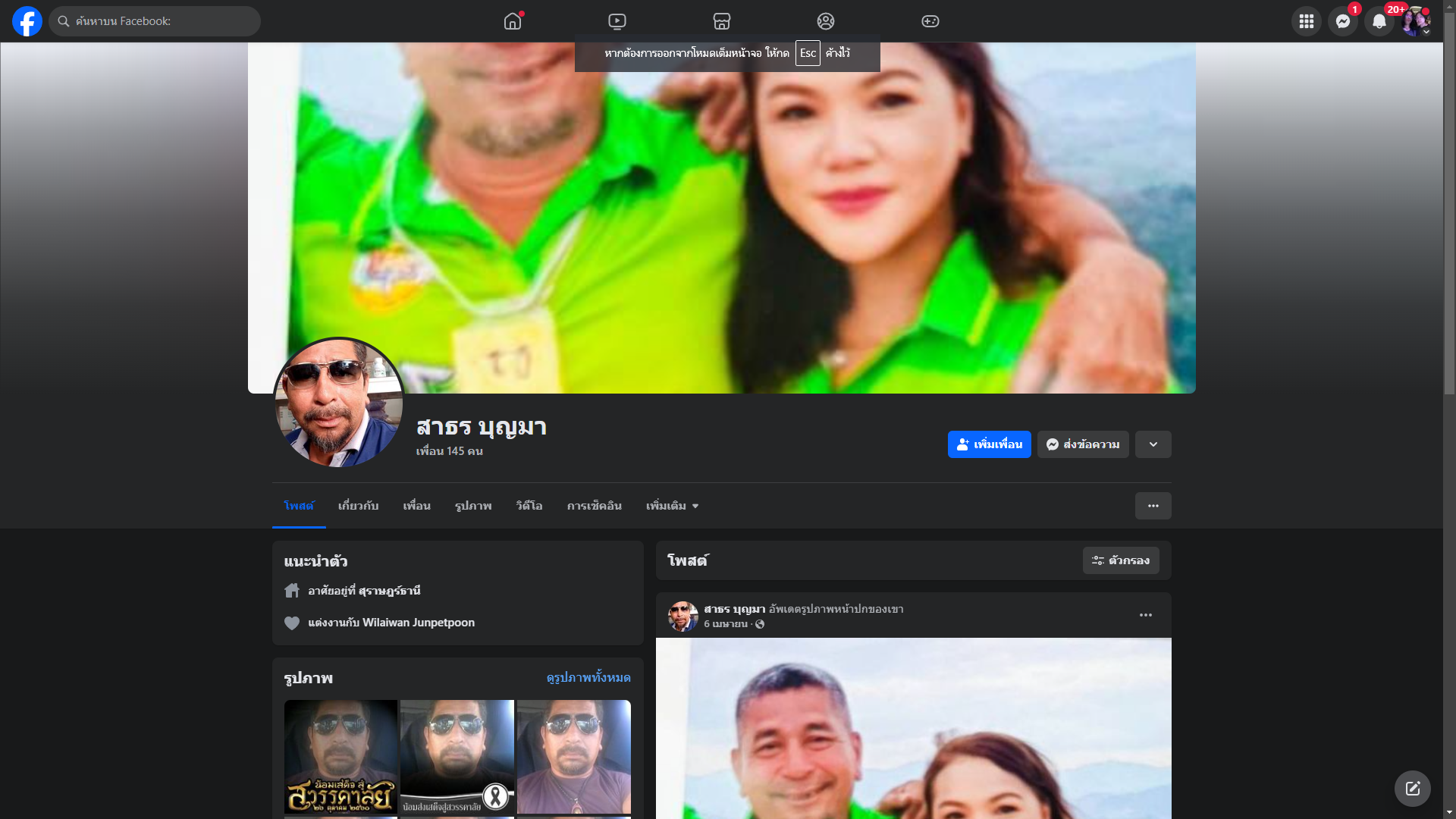The height and width of the screenshot is (819, 1456).
Task: Open the Home feed icon
Action: tap(513, 21)
